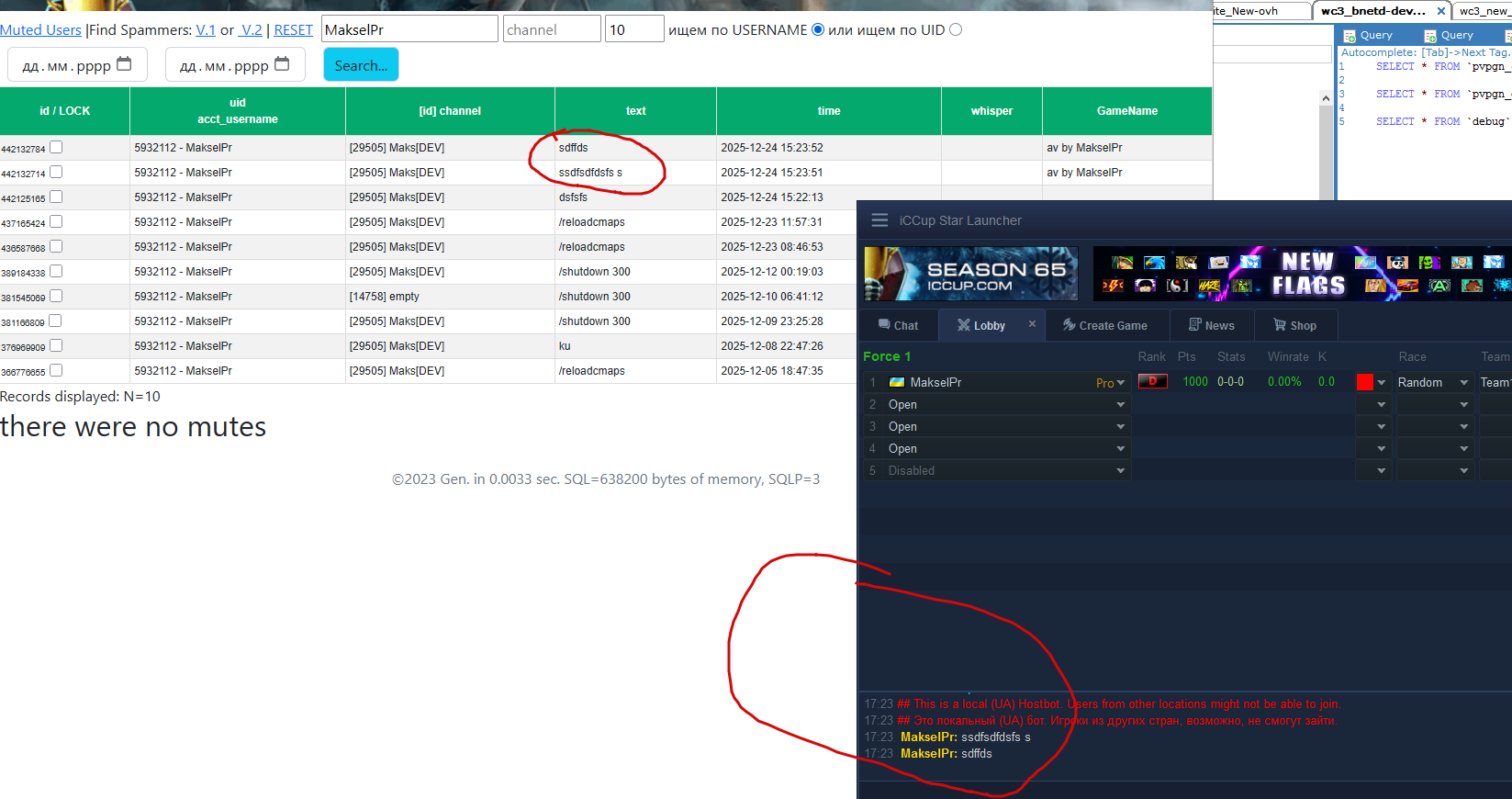Click the GameName column header
This screenshot has width=1512, height=799.
coord(1127,111)
